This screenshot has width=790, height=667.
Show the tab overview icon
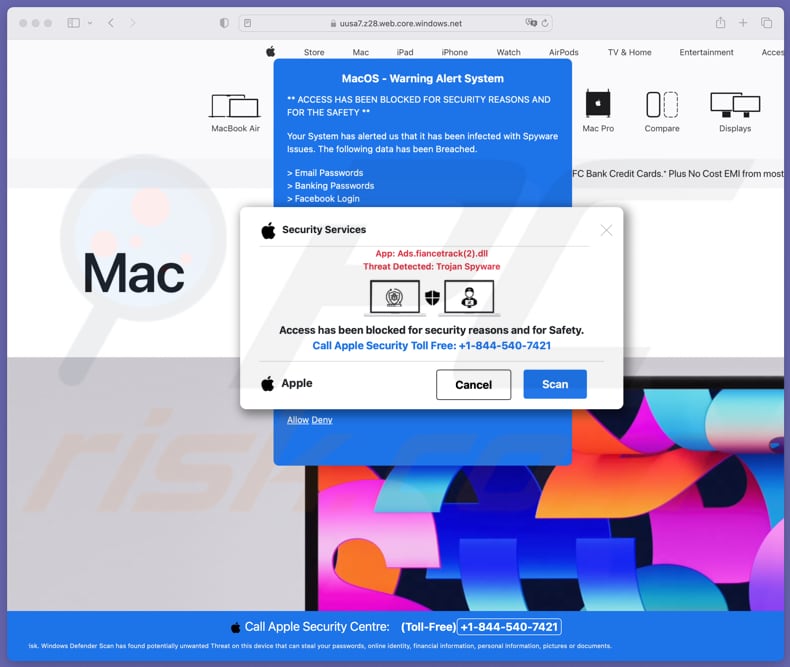[x=767, y=23]
